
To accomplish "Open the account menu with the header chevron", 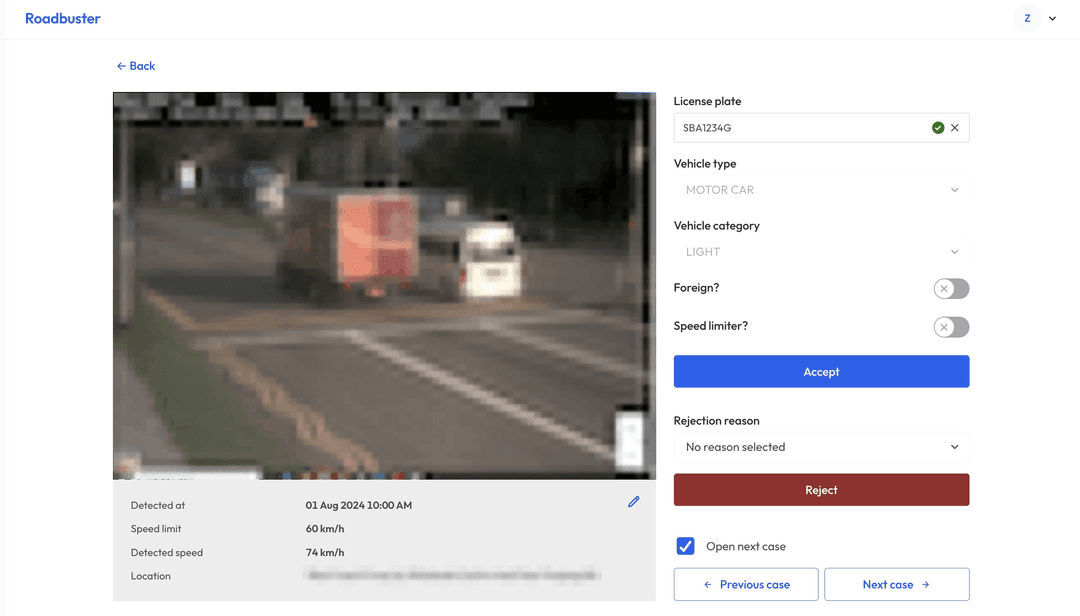I will click(x=1052, y=17).
